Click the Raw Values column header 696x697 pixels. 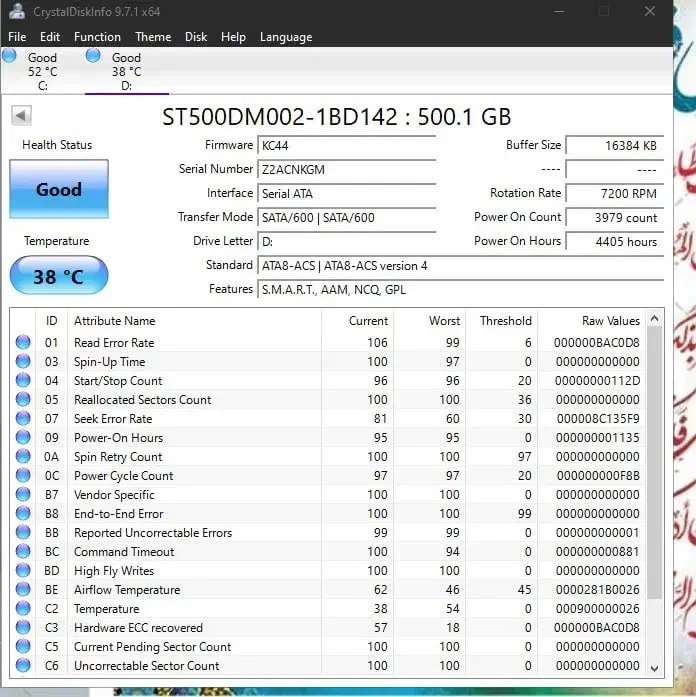pos(591,320)
